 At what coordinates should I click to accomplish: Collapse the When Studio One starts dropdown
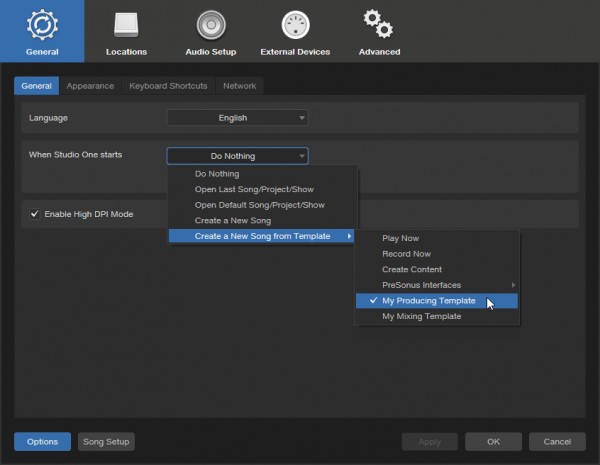tap(237, 156)
